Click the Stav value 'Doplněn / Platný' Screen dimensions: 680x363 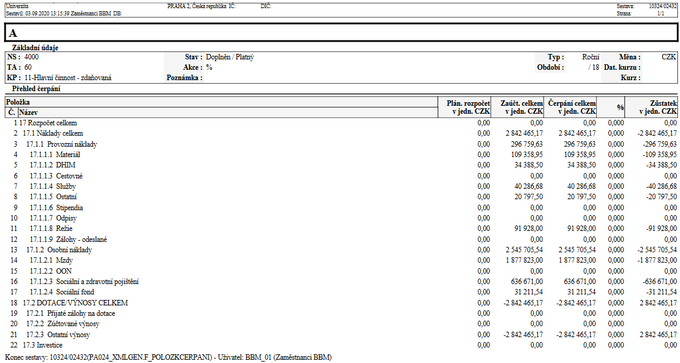pos(230,57)
